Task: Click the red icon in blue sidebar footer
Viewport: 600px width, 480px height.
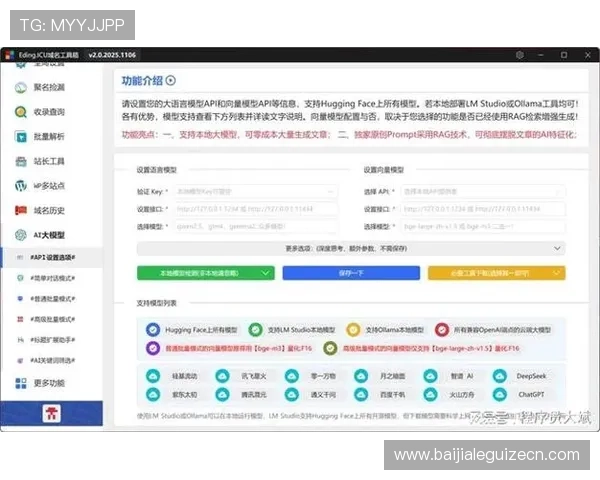Action: (x=52, y=413)
